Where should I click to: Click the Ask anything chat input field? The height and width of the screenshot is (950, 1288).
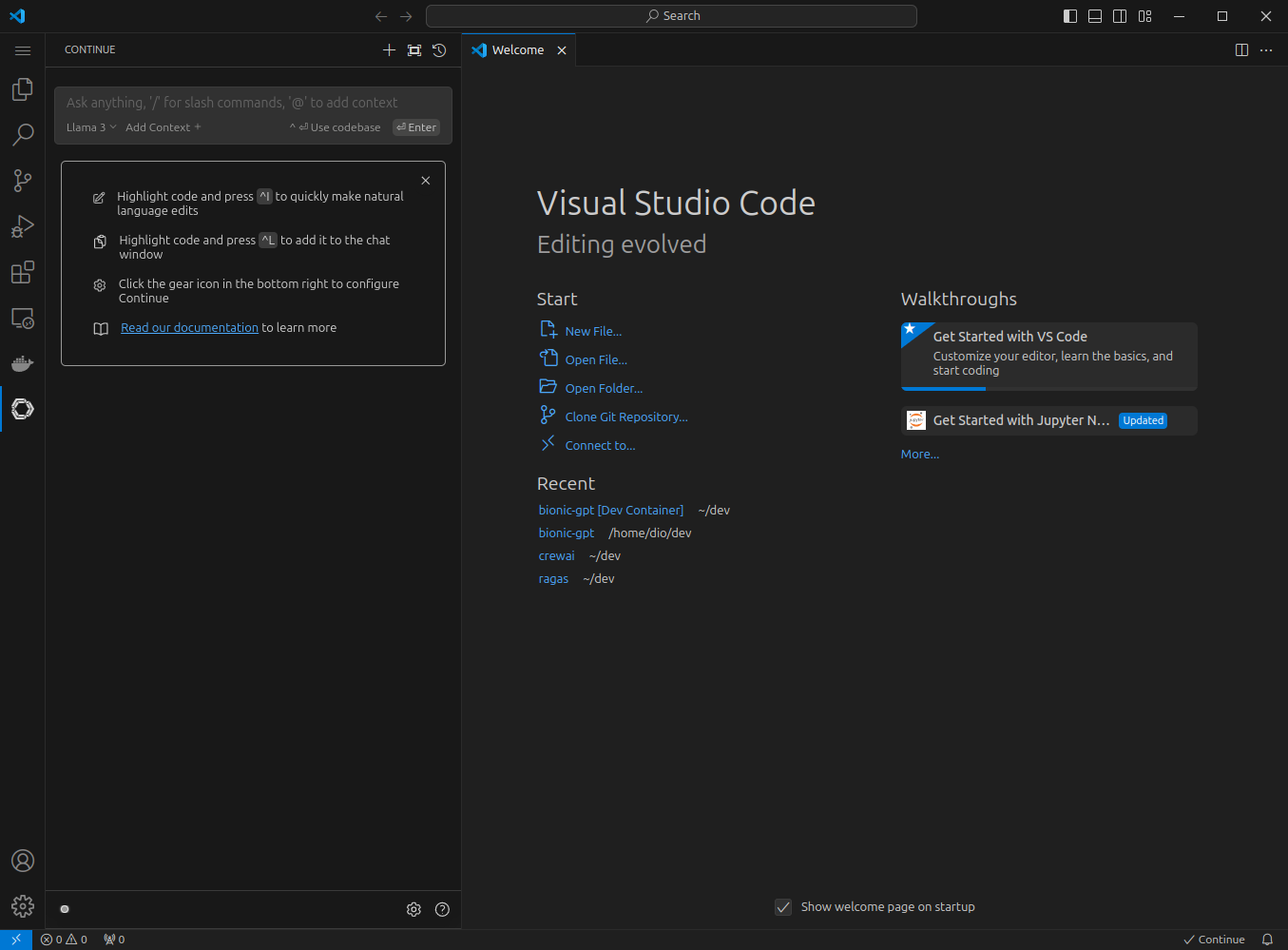pyautogui.click(x=253, y=103)
